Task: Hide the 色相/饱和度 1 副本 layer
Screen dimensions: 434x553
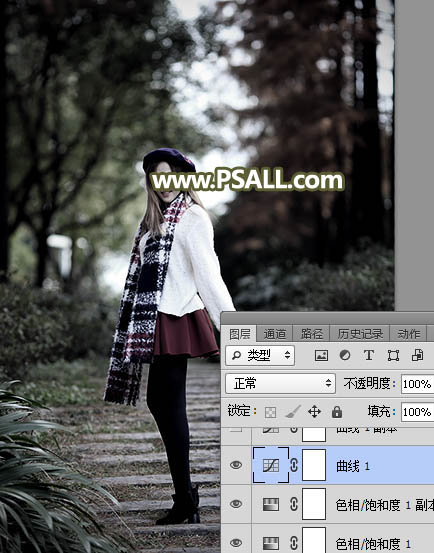Action: (x=236, y=504)
